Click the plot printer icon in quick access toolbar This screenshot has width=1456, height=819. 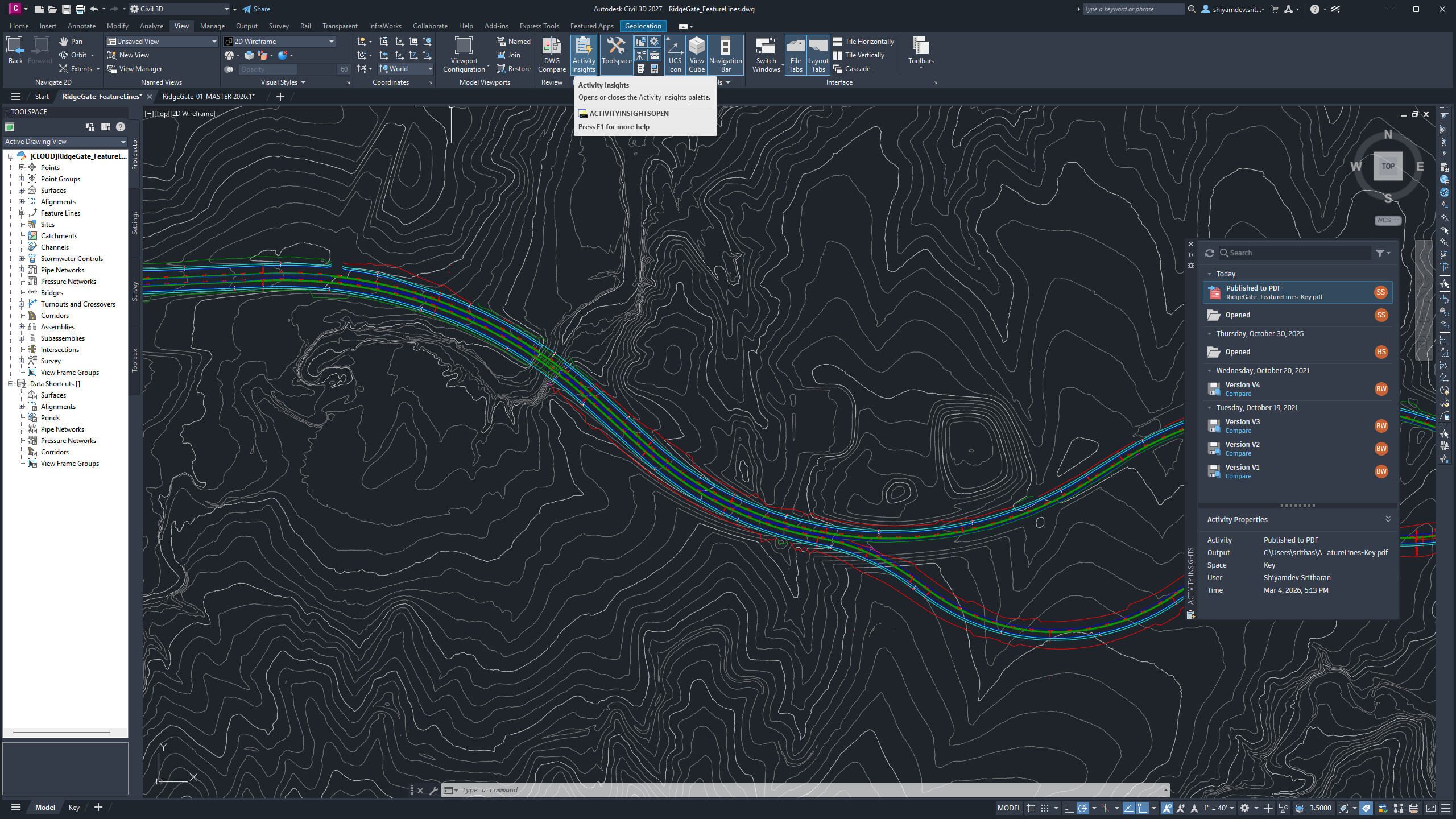[x=80, y=9]
